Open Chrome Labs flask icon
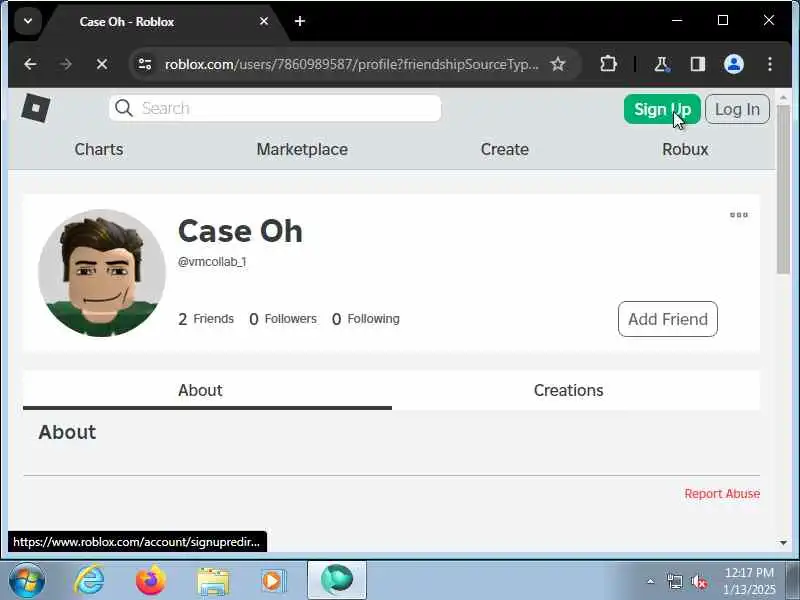The height and width of the screenshot is (600, 800). click(662, 64)
